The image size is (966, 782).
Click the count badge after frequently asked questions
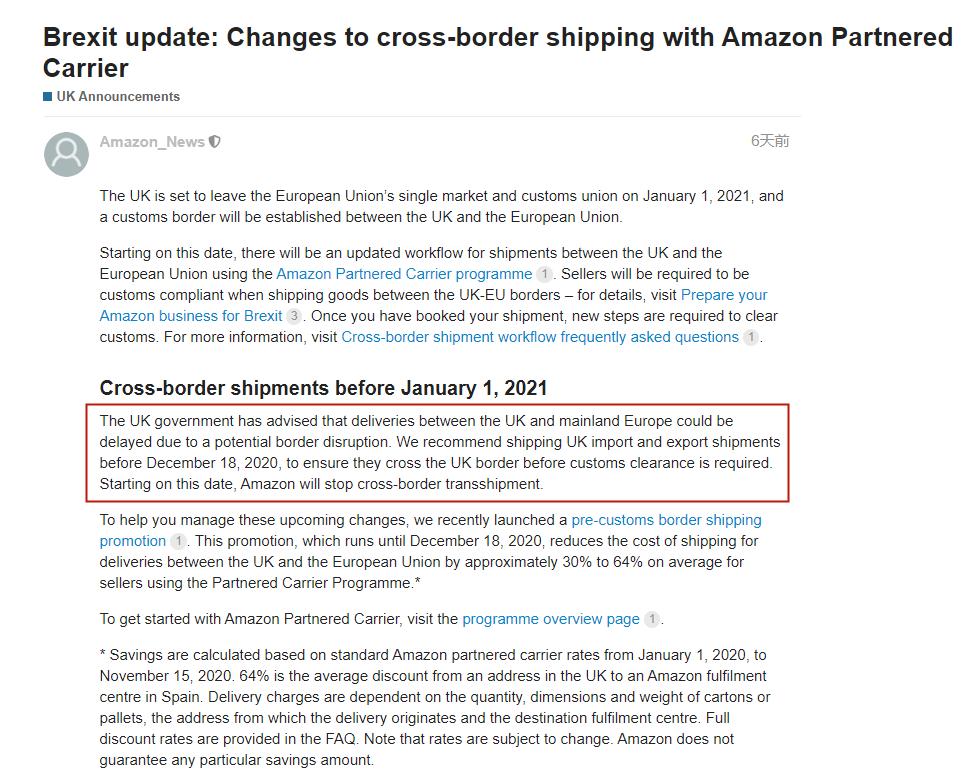(x=750, y=337)
